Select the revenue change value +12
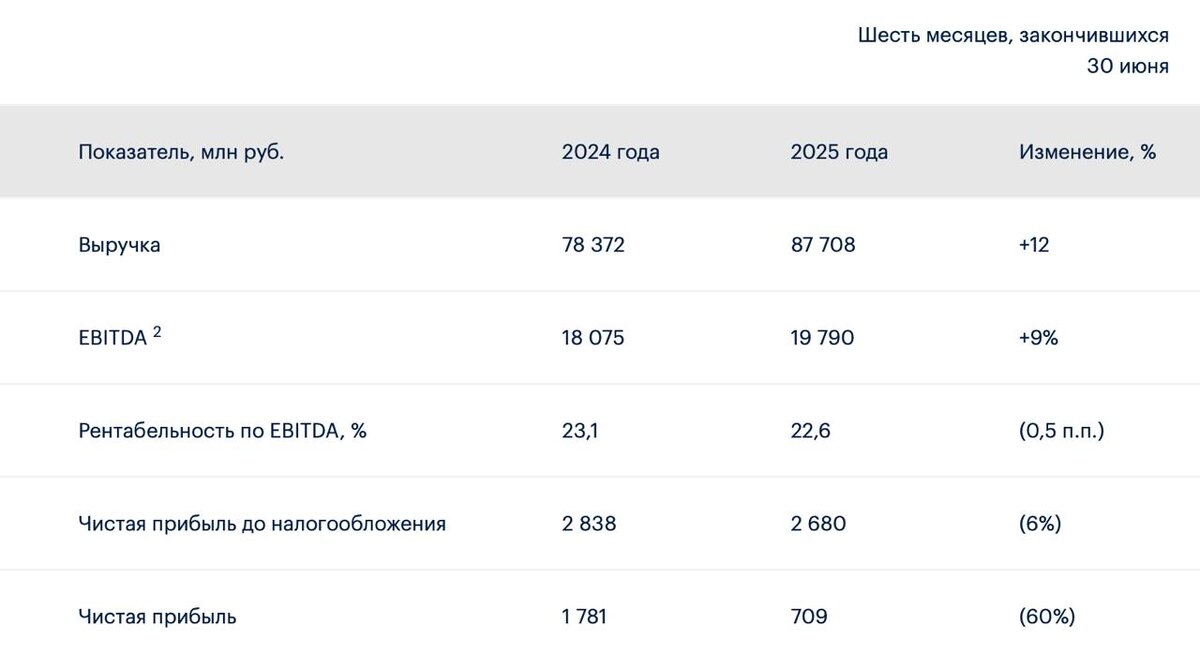Viewport: 1200px width, 657px height. click(x=1034, y=245)
